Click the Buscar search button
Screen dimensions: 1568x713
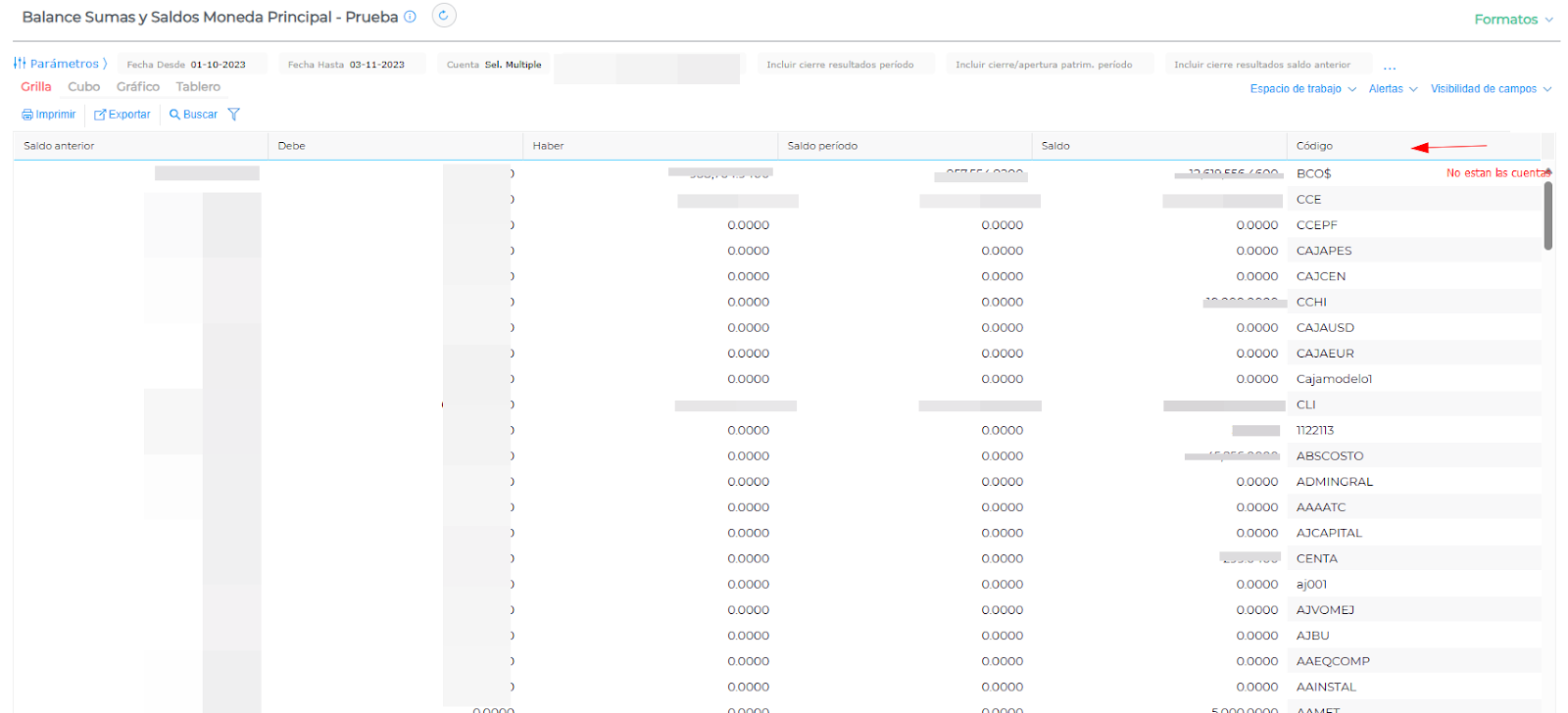point(193,115)
